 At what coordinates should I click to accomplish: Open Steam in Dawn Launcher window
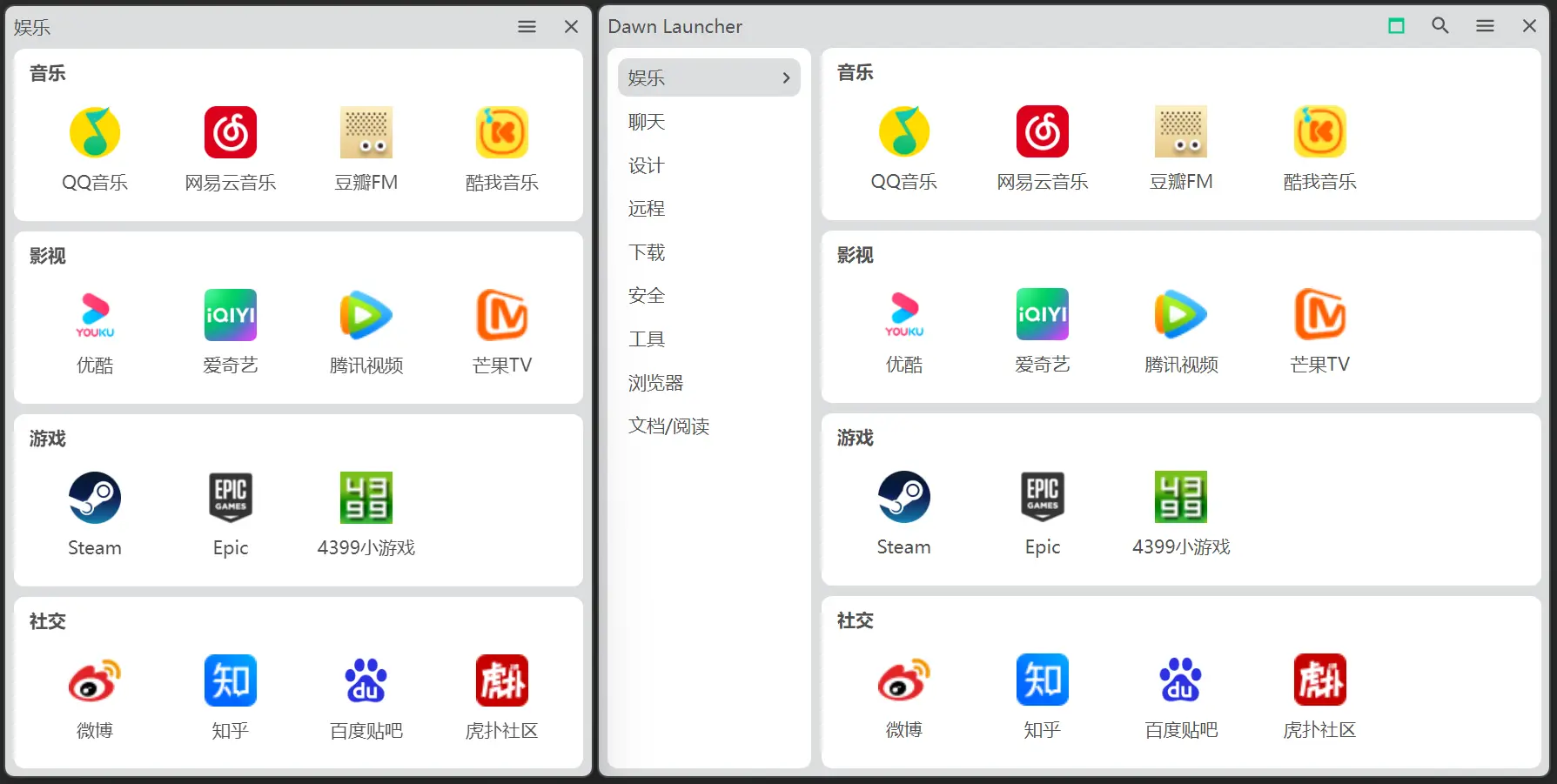[904, 513]
